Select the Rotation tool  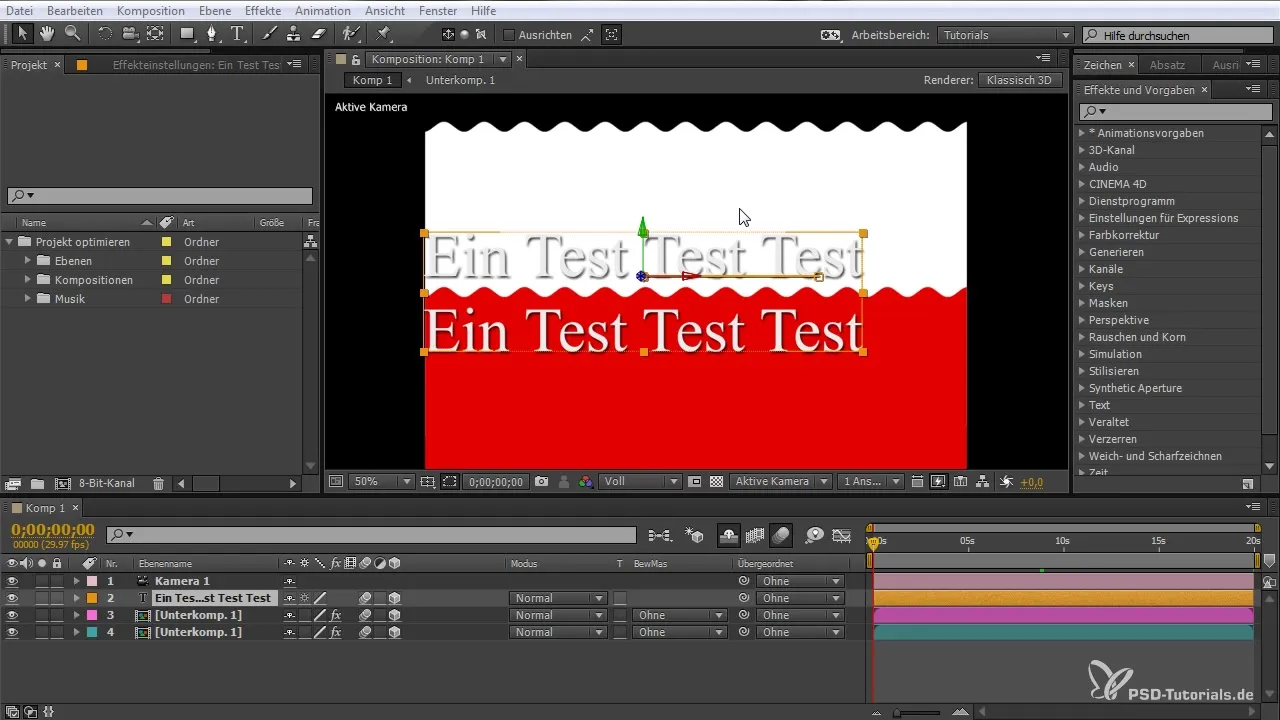[106, 34]
